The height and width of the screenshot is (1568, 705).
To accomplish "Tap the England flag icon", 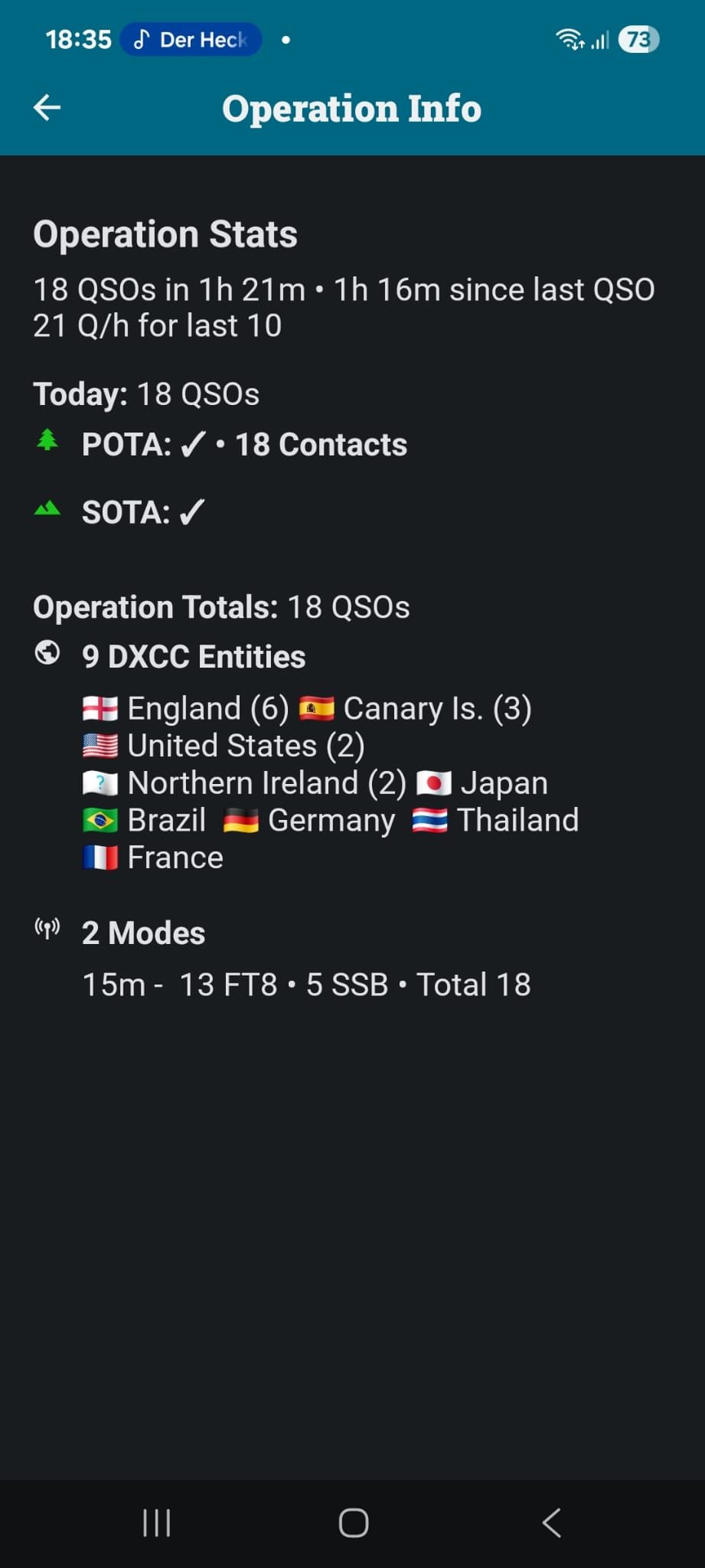I will [100, 709].
